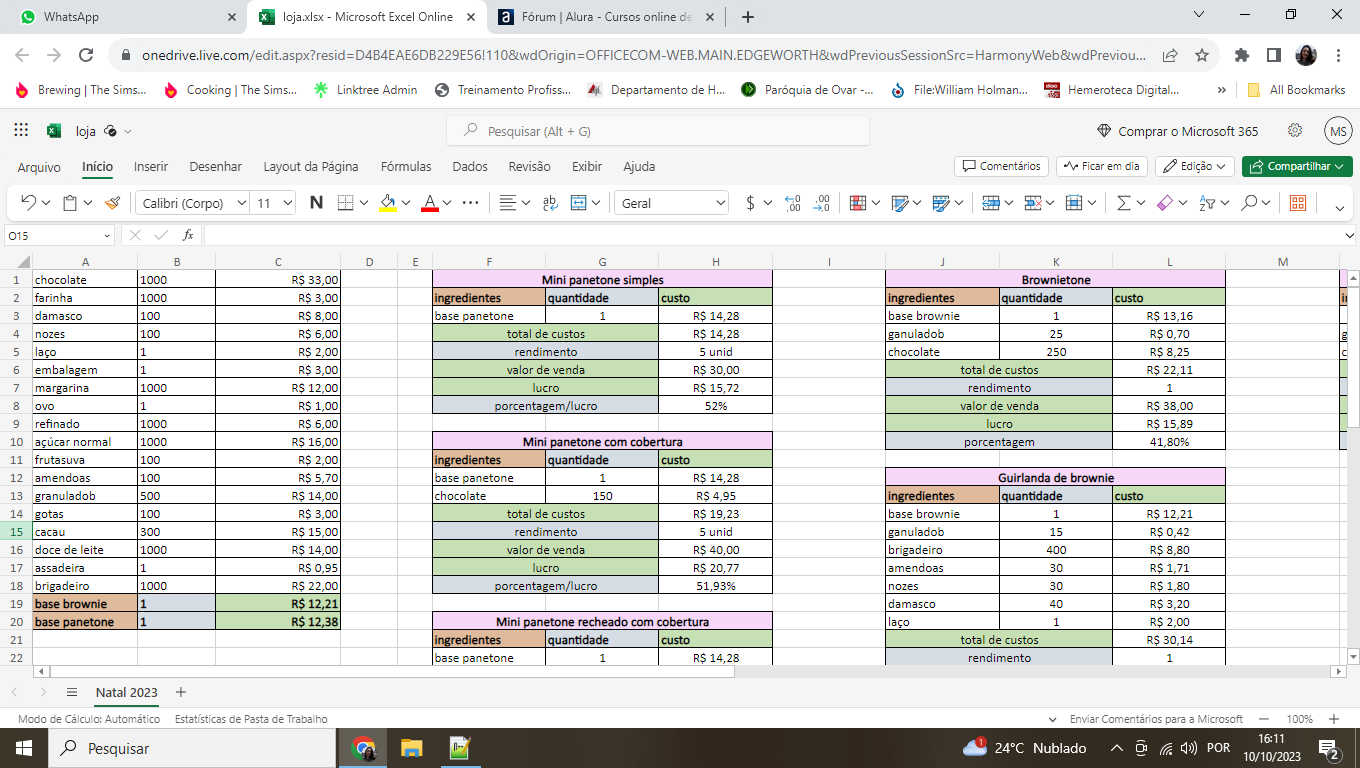
Task: Toggle bold (N) formatting
Action: tap(316, 203)
